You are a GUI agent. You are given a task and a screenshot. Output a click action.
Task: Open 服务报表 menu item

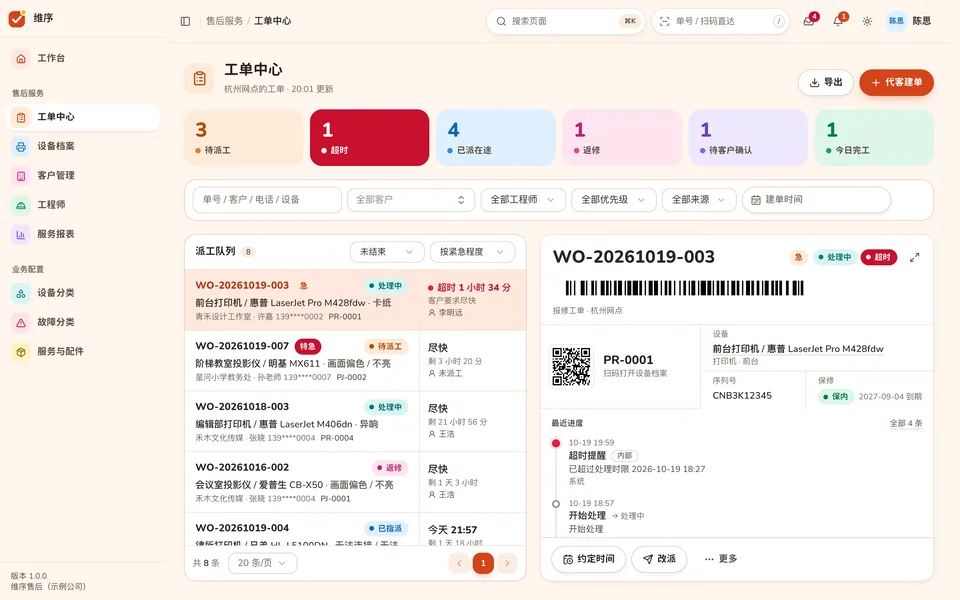pos(83,234)
